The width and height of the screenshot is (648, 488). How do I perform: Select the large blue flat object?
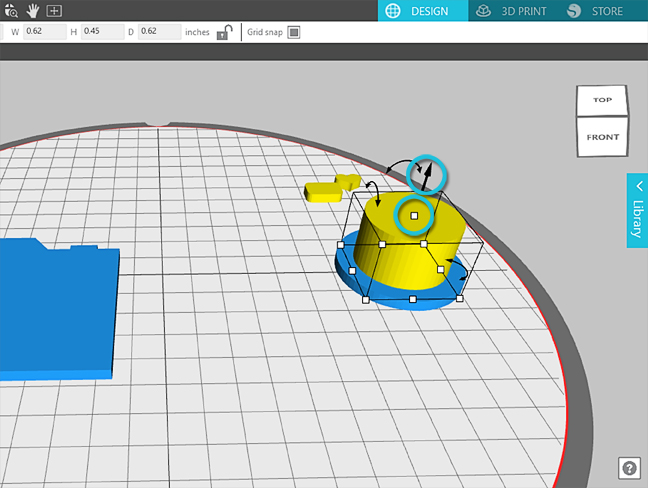click(58, 309)
